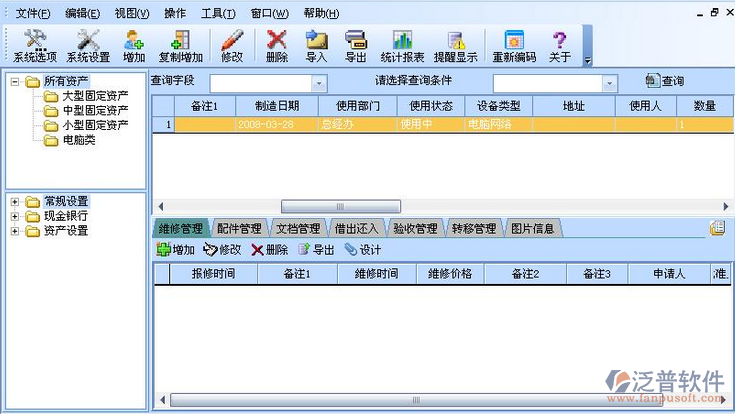Click the 导入 import icon

(316, 46)
